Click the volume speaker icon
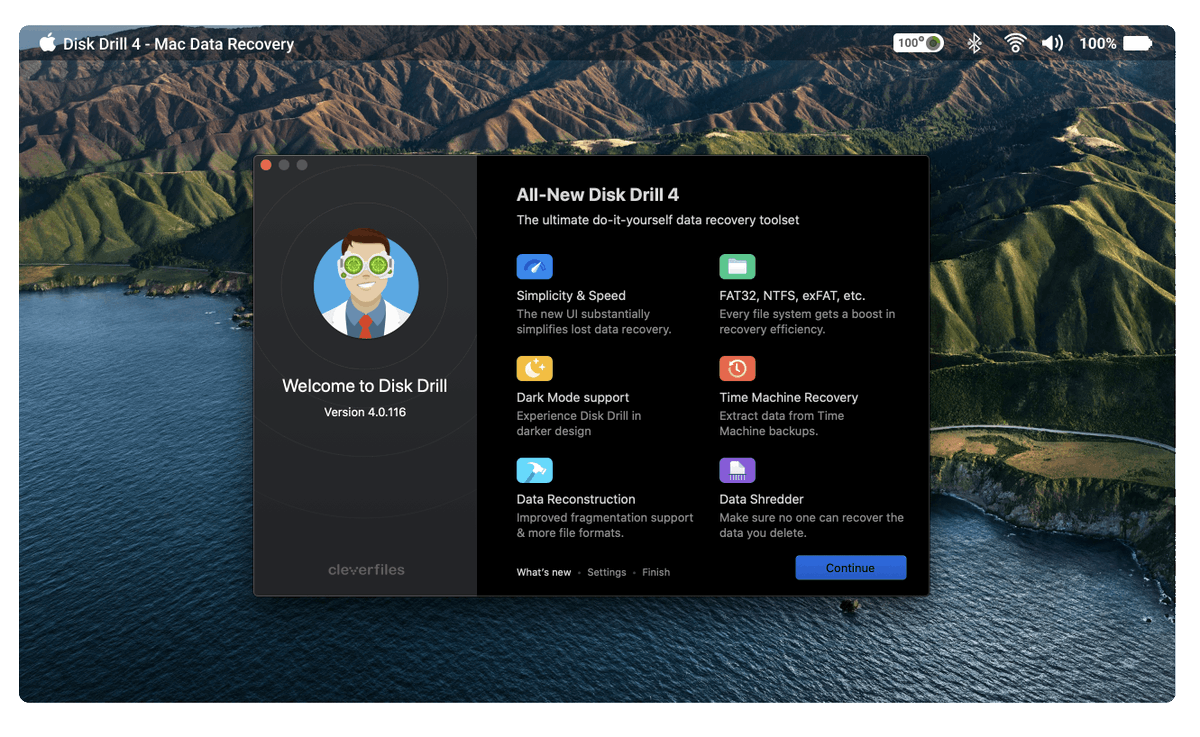Screen dimensions: 1200x737 1051,43
